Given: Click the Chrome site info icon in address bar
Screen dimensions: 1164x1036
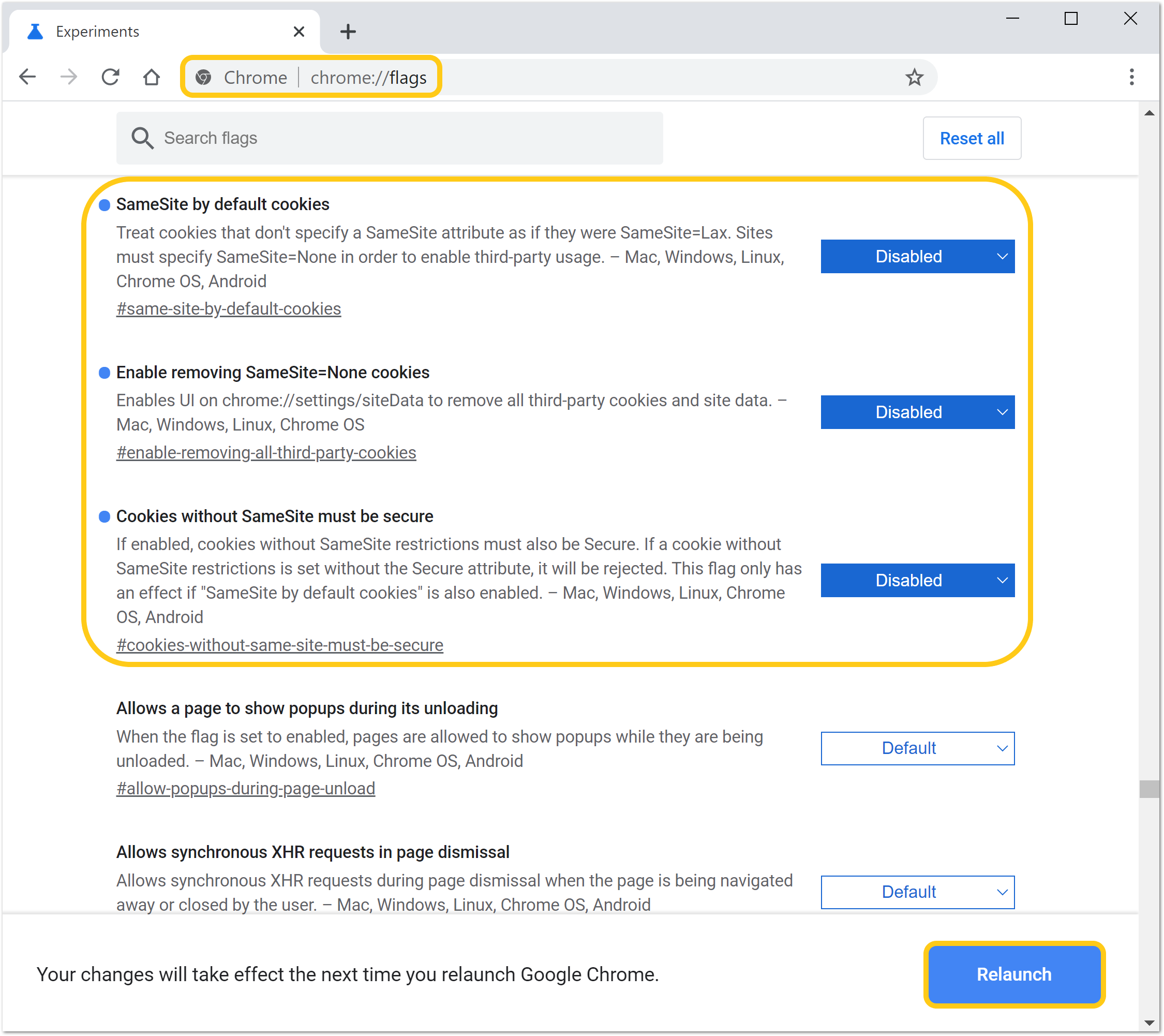Looking at the screenshot, I should [203, 77].
